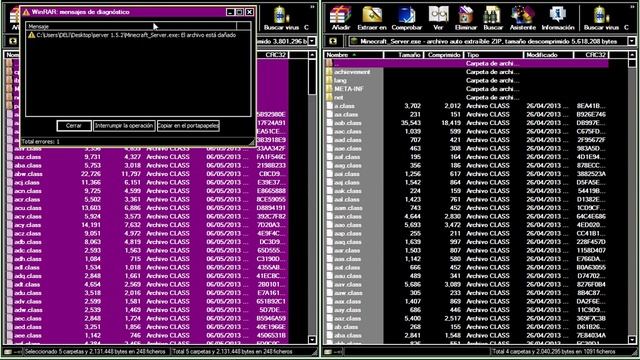Select aa.class in right window

click(x=346, y=114)
